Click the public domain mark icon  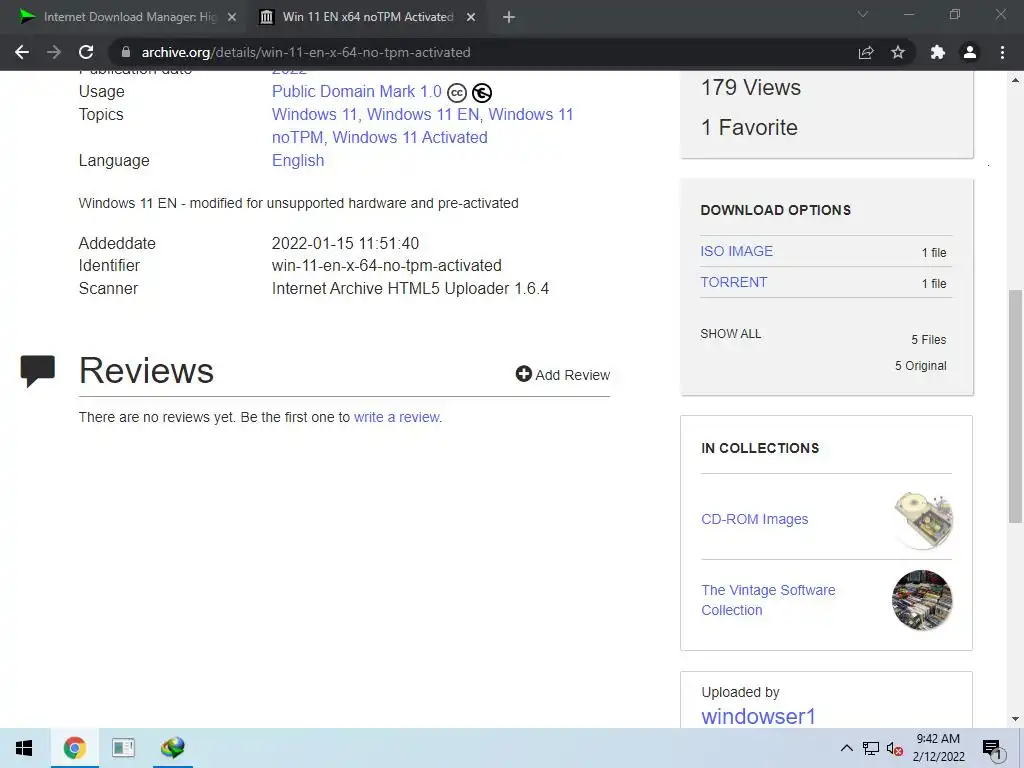pyautogui.click(x=482, y=93)
